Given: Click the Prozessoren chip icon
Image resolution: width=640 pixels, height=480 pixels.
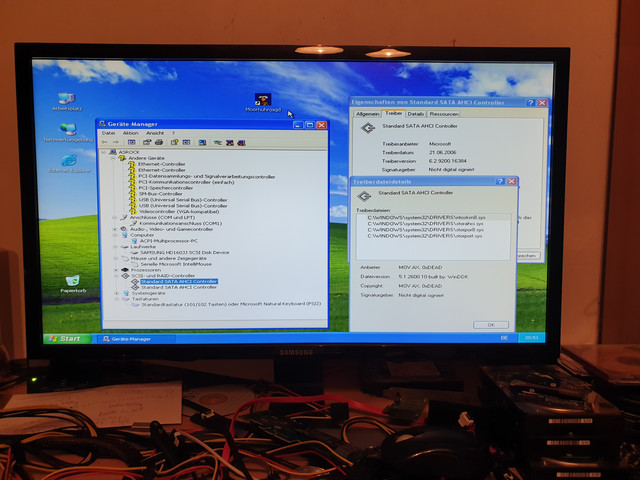Looking at the screenshot, I should click(x=125, y=270).
